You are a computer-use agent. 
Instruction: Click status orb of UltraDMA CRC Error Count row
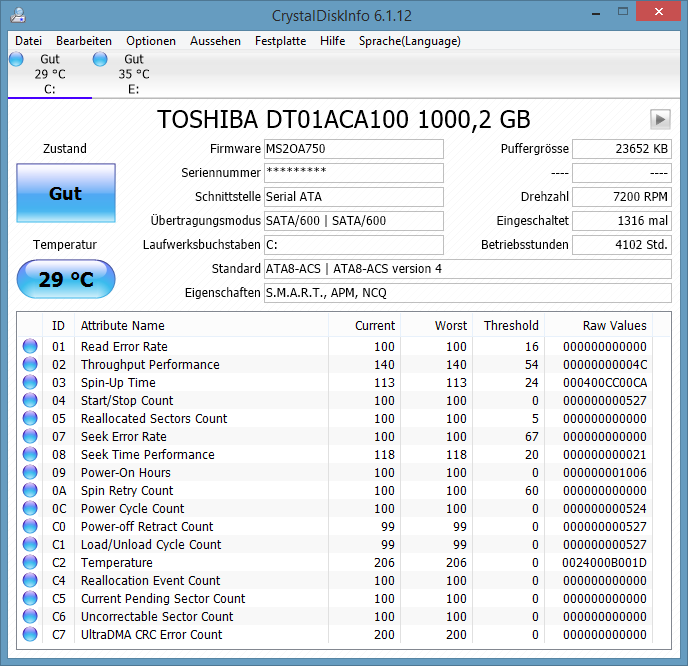30,634
